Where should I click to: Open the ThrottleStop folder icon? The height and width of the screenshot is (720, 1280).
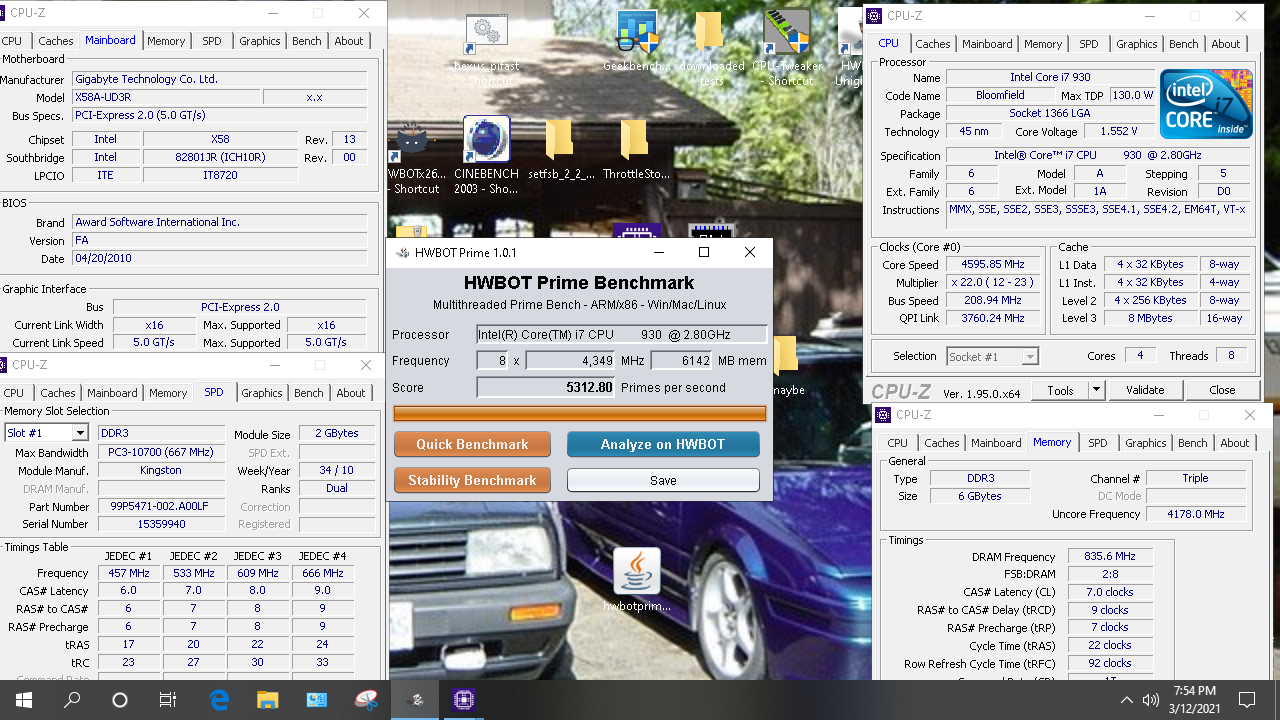coord(634,148)
